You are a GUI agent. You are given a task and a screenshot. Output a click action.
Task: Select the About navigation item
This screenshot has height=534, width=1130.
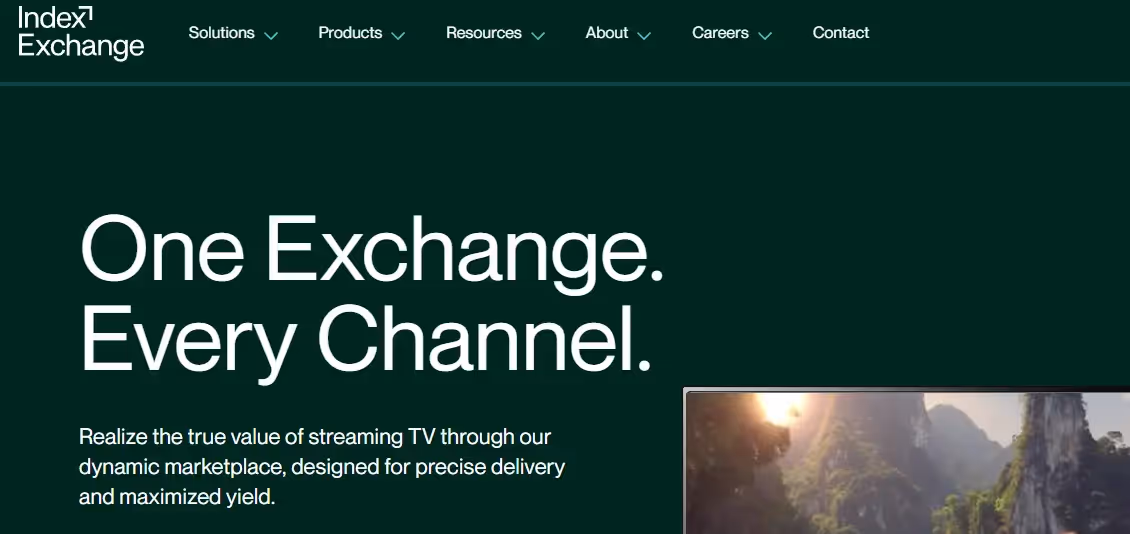click(607, 33)
